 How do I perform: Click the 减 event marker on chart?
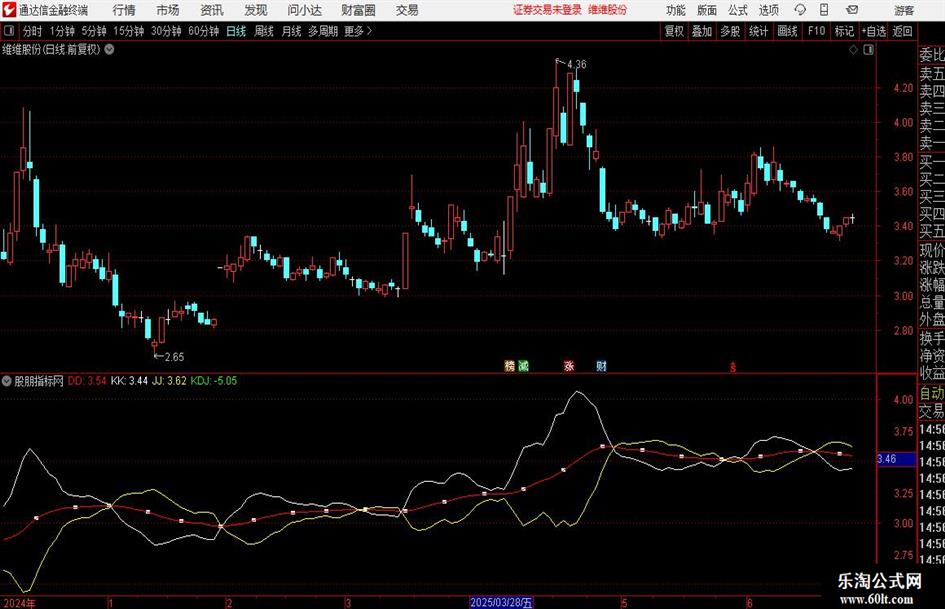coord(523,365)
